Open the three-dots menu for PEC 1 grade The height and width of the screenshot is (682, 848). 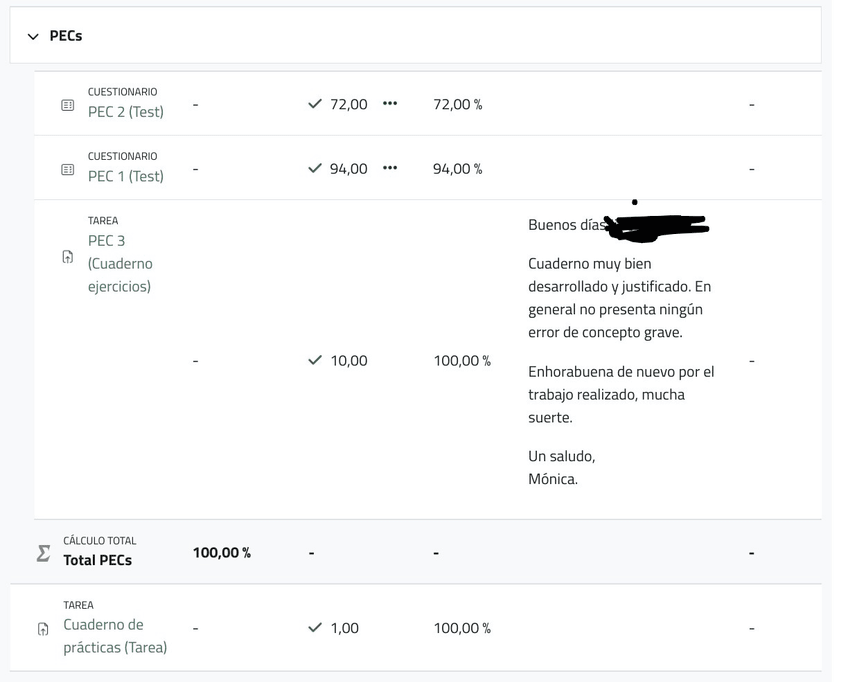tap(390, 168)
